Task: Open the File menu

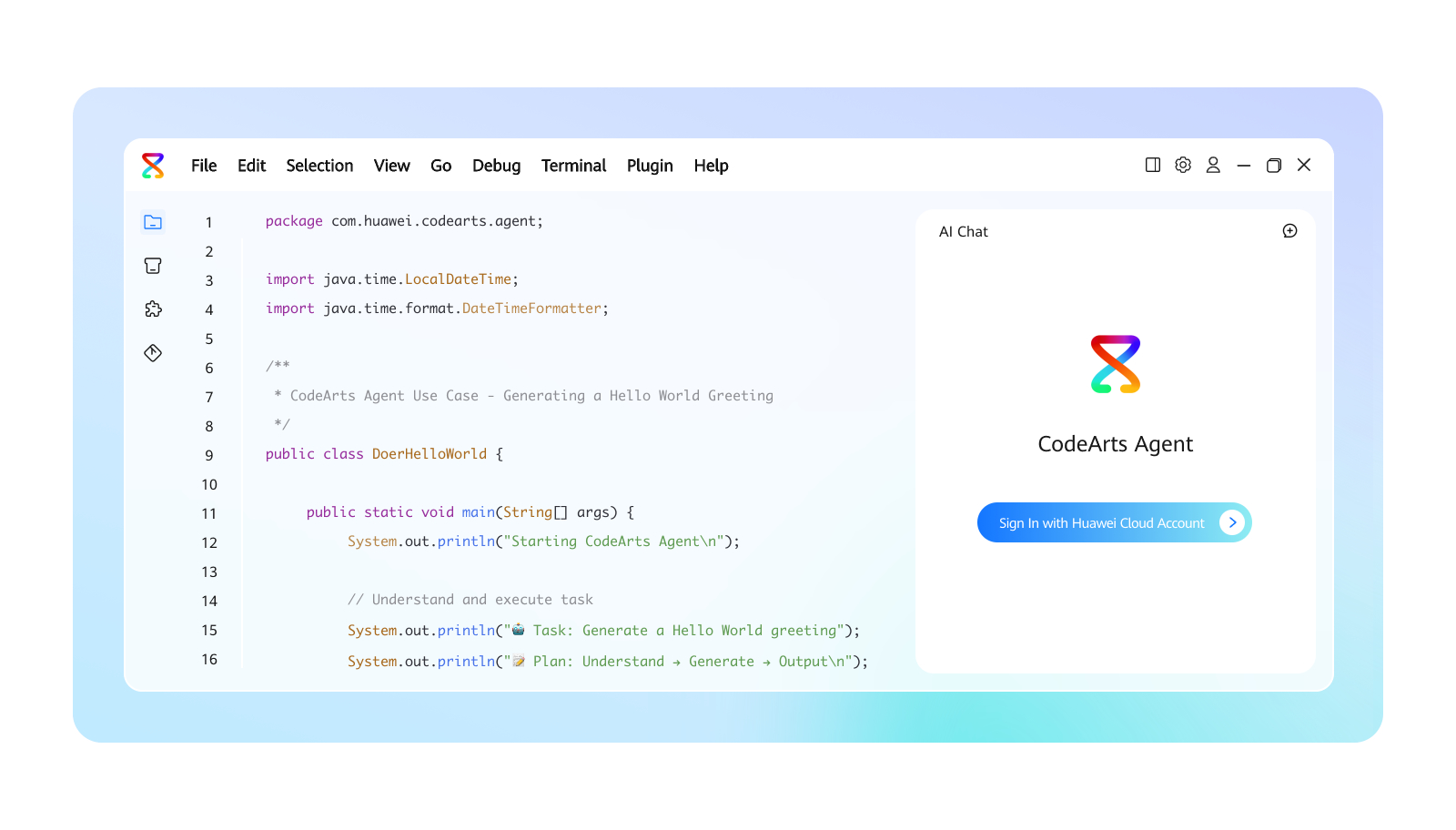Action: [204, 166]
